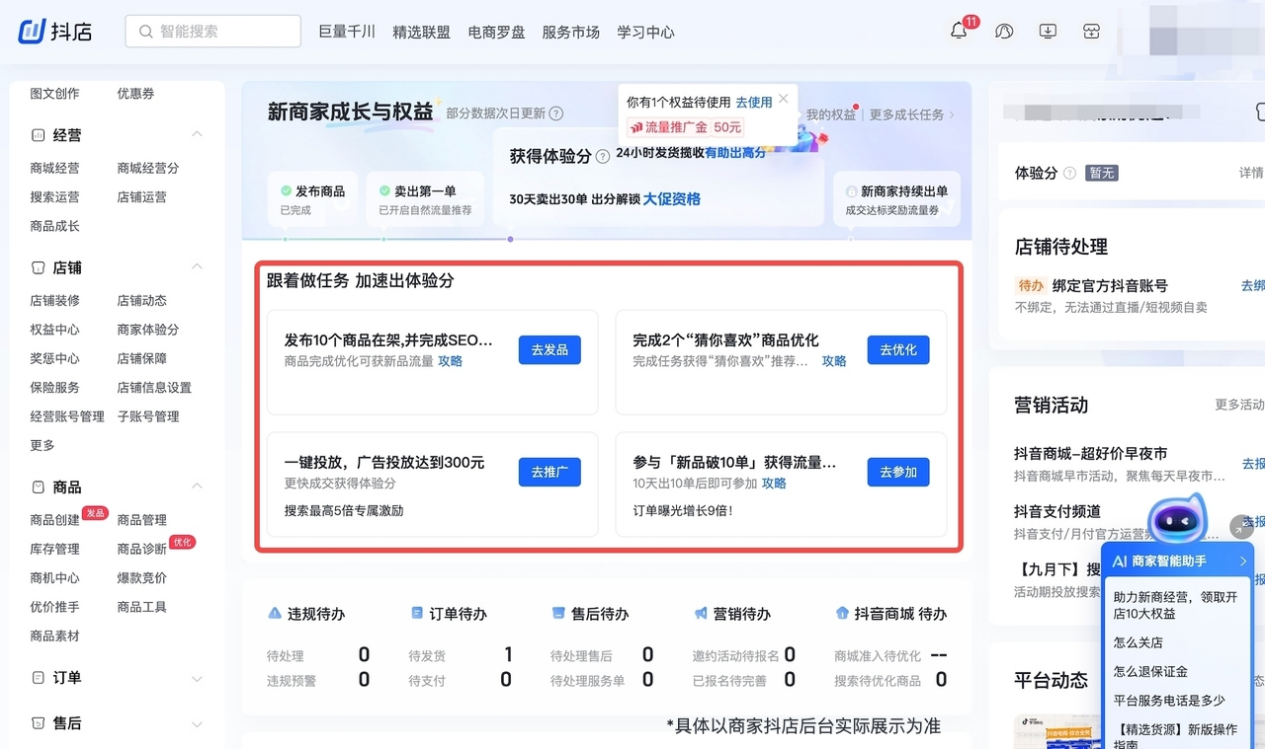The image size is (1265, 749).
Task: Close the 权益待使用 tooltip popup
Action: click(x=783, y=99)
